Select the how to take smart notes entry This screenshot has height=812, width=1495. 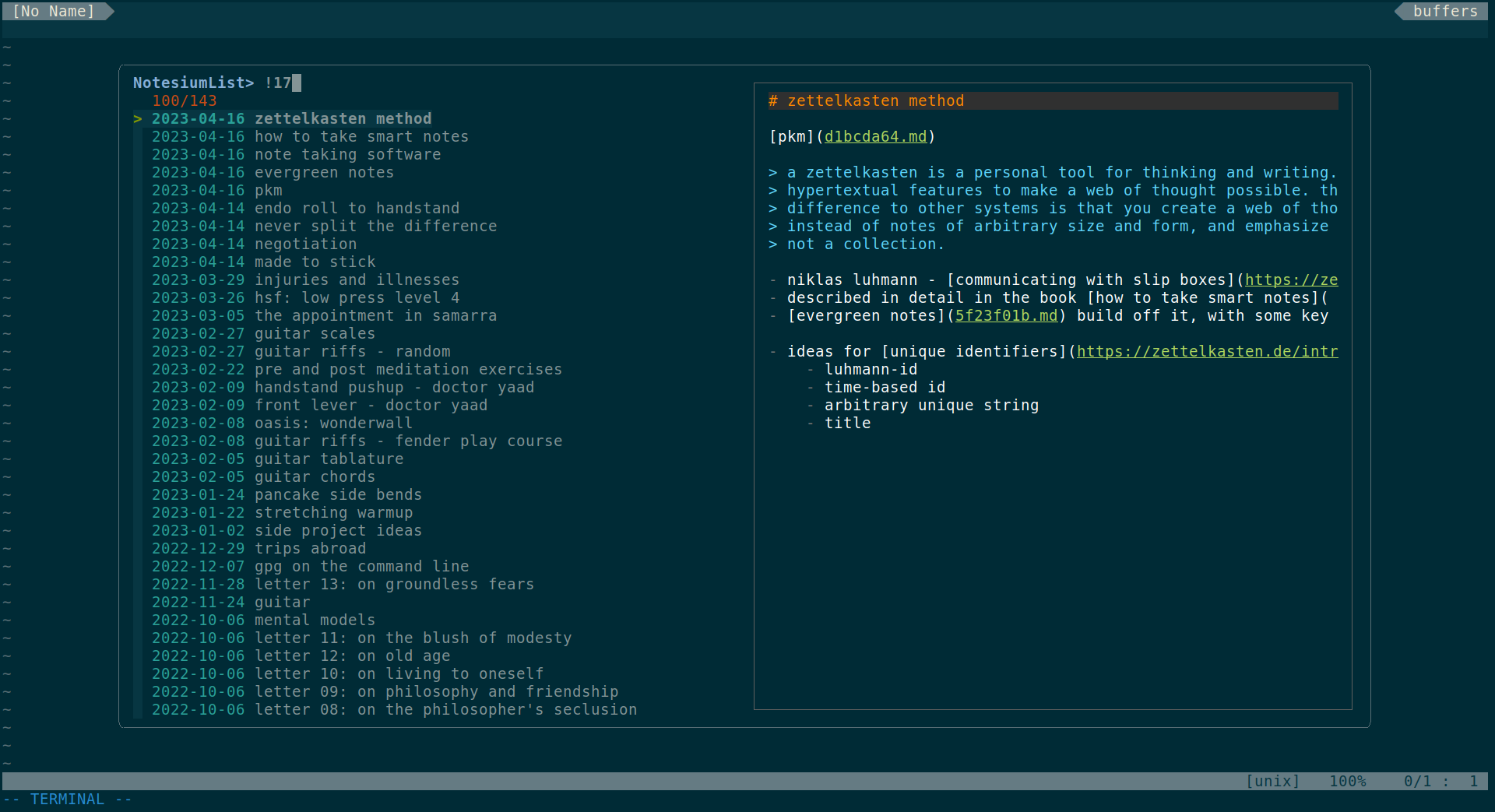point(310,136)
